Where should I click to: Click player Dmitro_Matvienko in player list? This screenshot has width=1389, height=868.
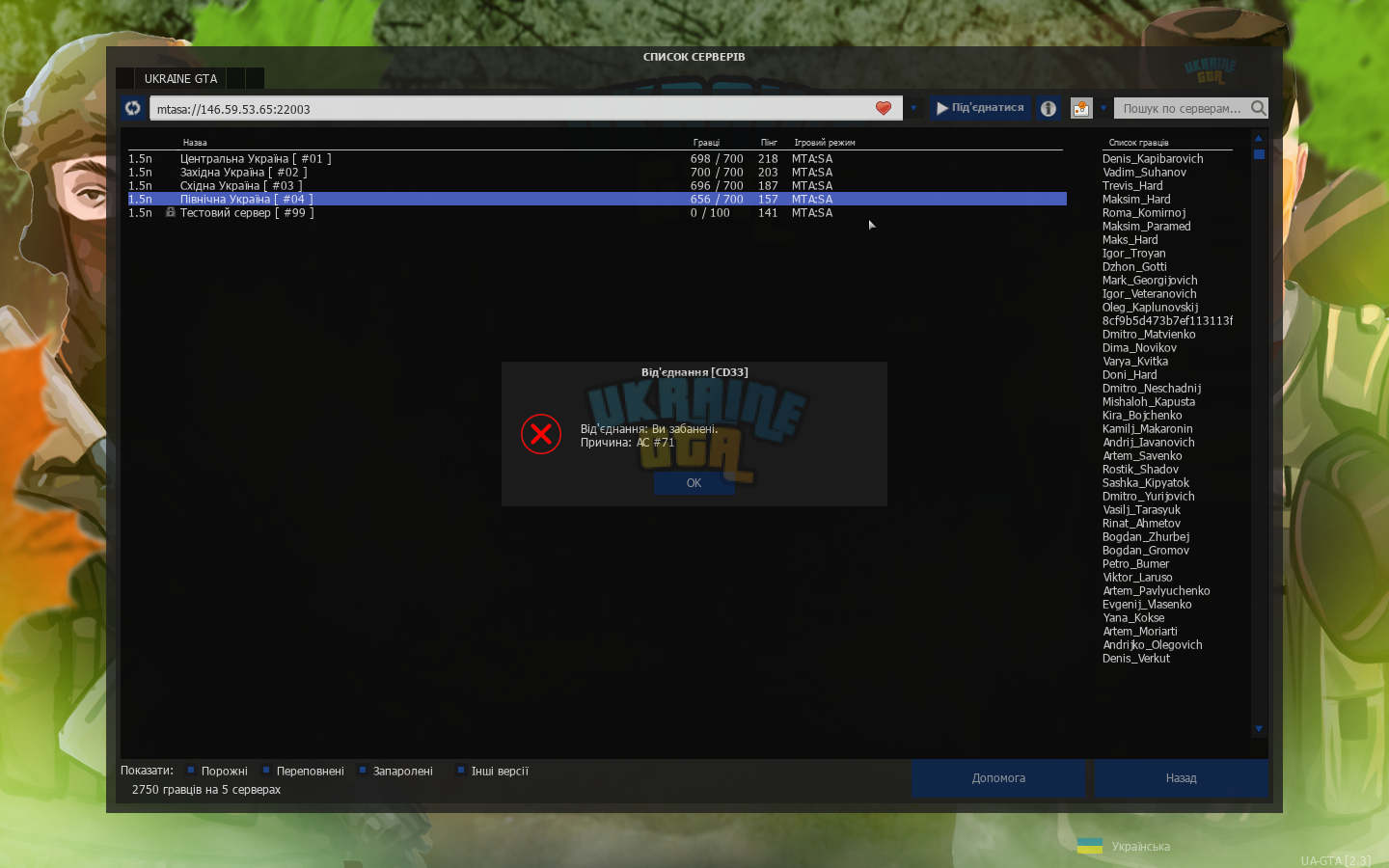(x=1149, y=334)
